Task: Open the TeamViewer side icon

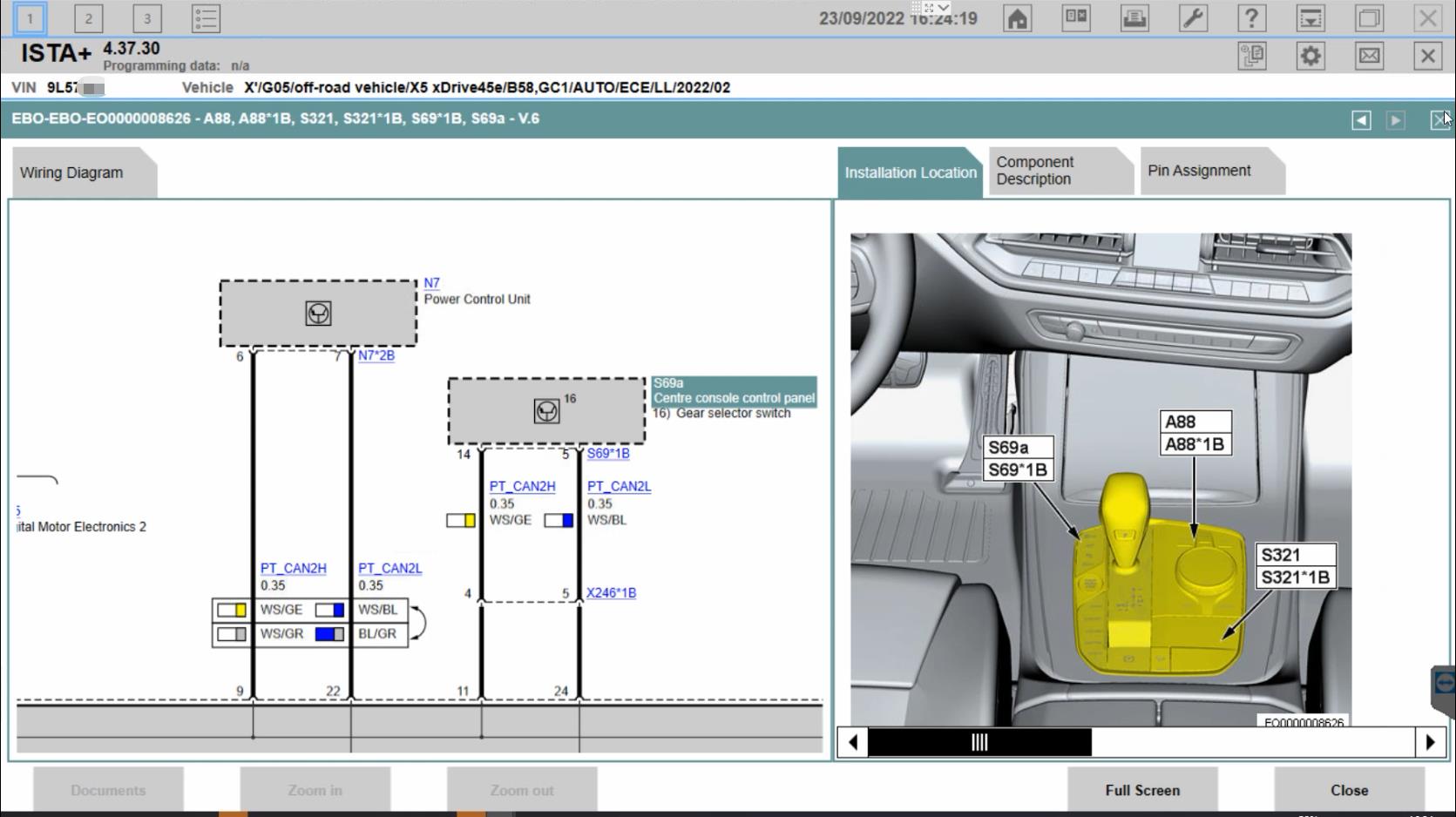Action: click(1443, 685)
